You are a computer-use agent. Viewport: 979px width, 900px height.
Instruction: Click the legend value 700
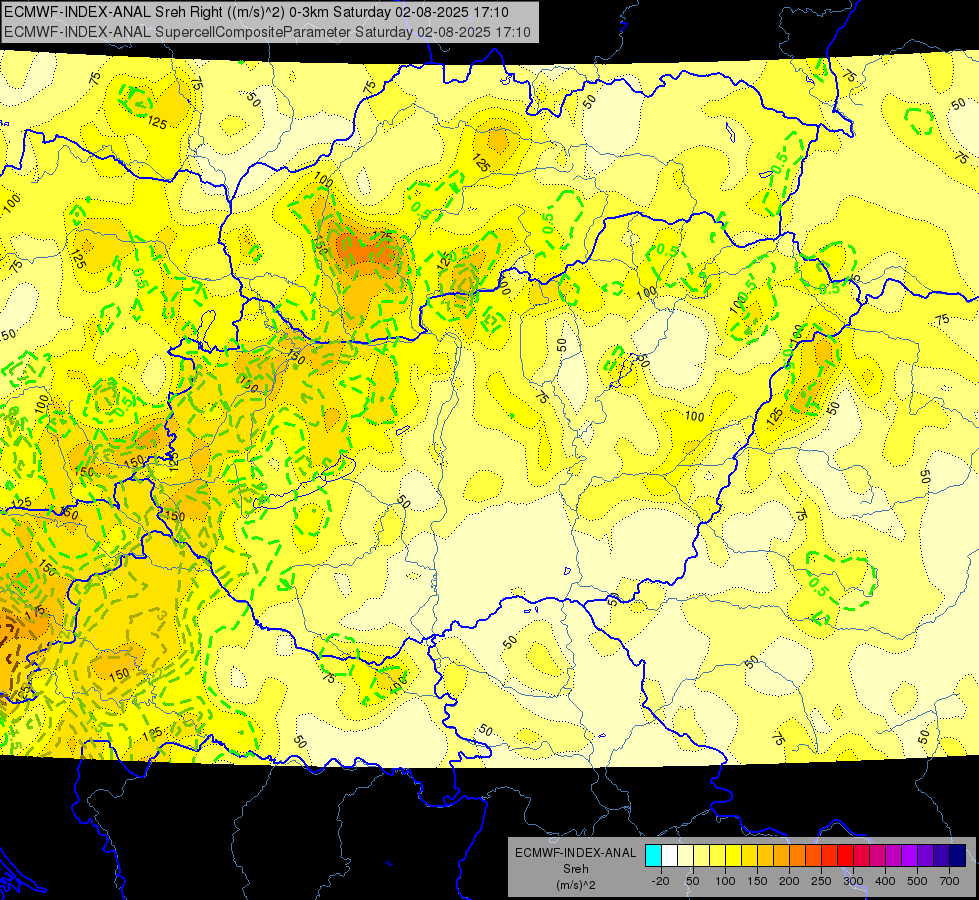pyautogui.click(x=949, y=881)
